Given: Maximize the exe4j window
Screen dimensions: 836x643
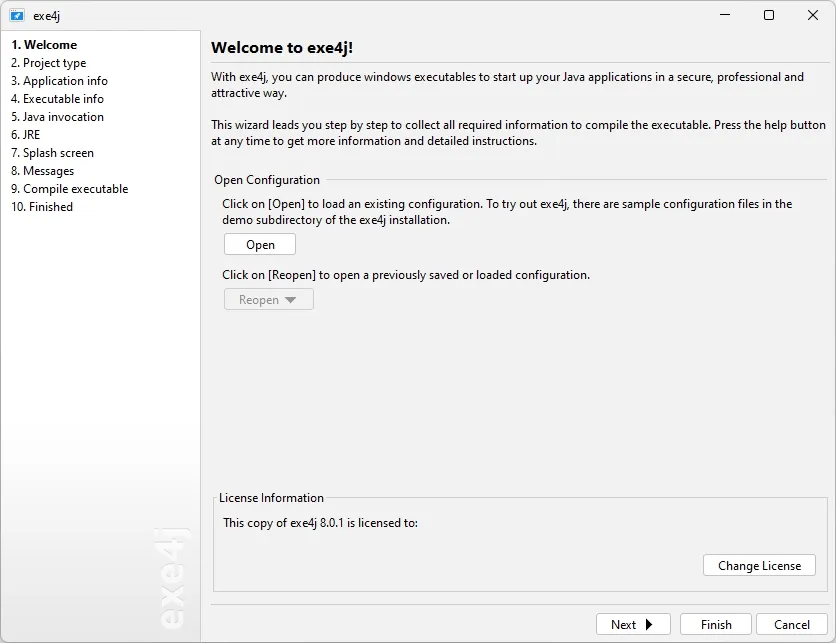Looking at the screenshot, I should [x=769, y=15].
